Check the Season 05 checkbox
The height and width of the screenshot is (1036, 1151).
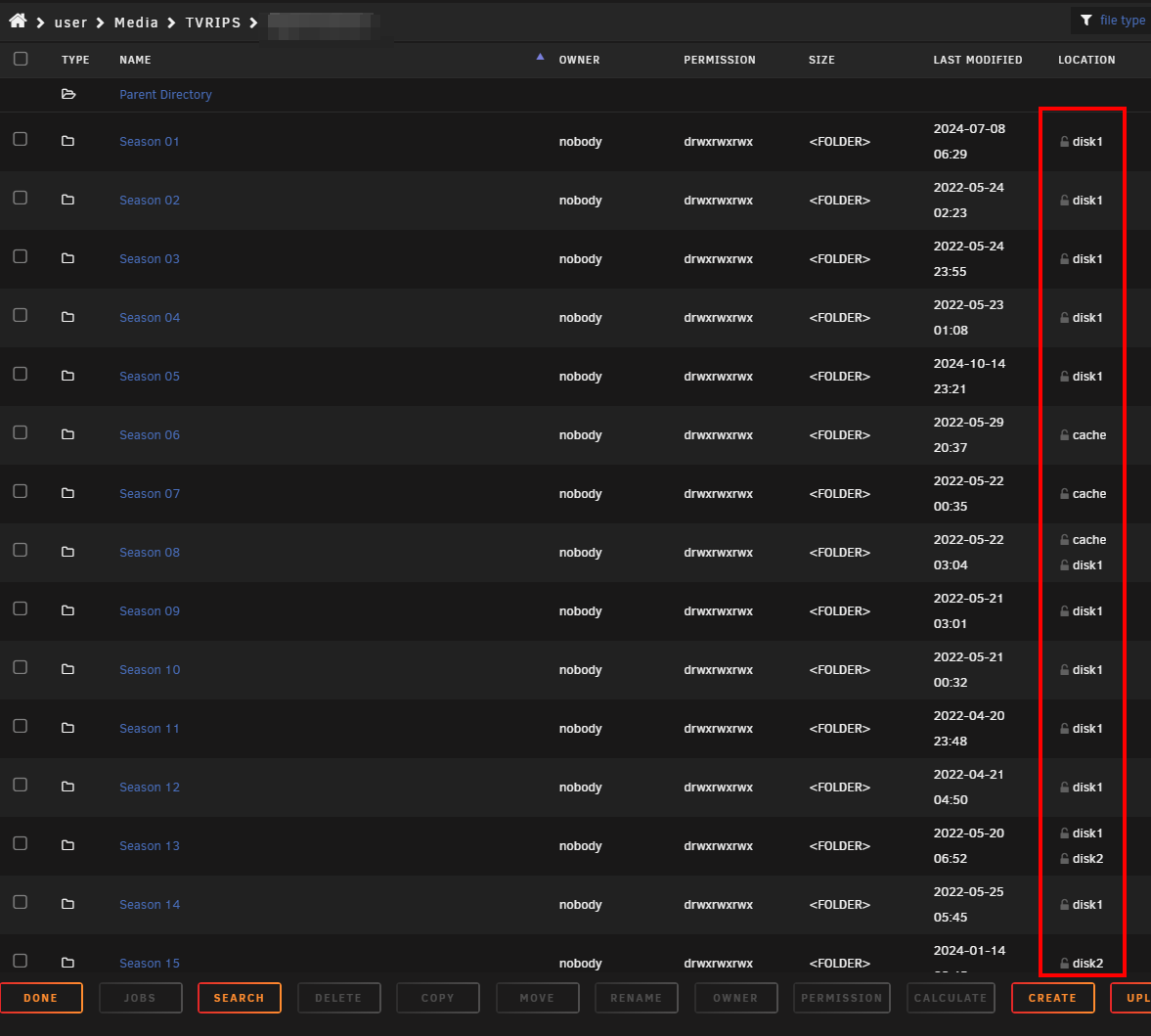(21, 375)
